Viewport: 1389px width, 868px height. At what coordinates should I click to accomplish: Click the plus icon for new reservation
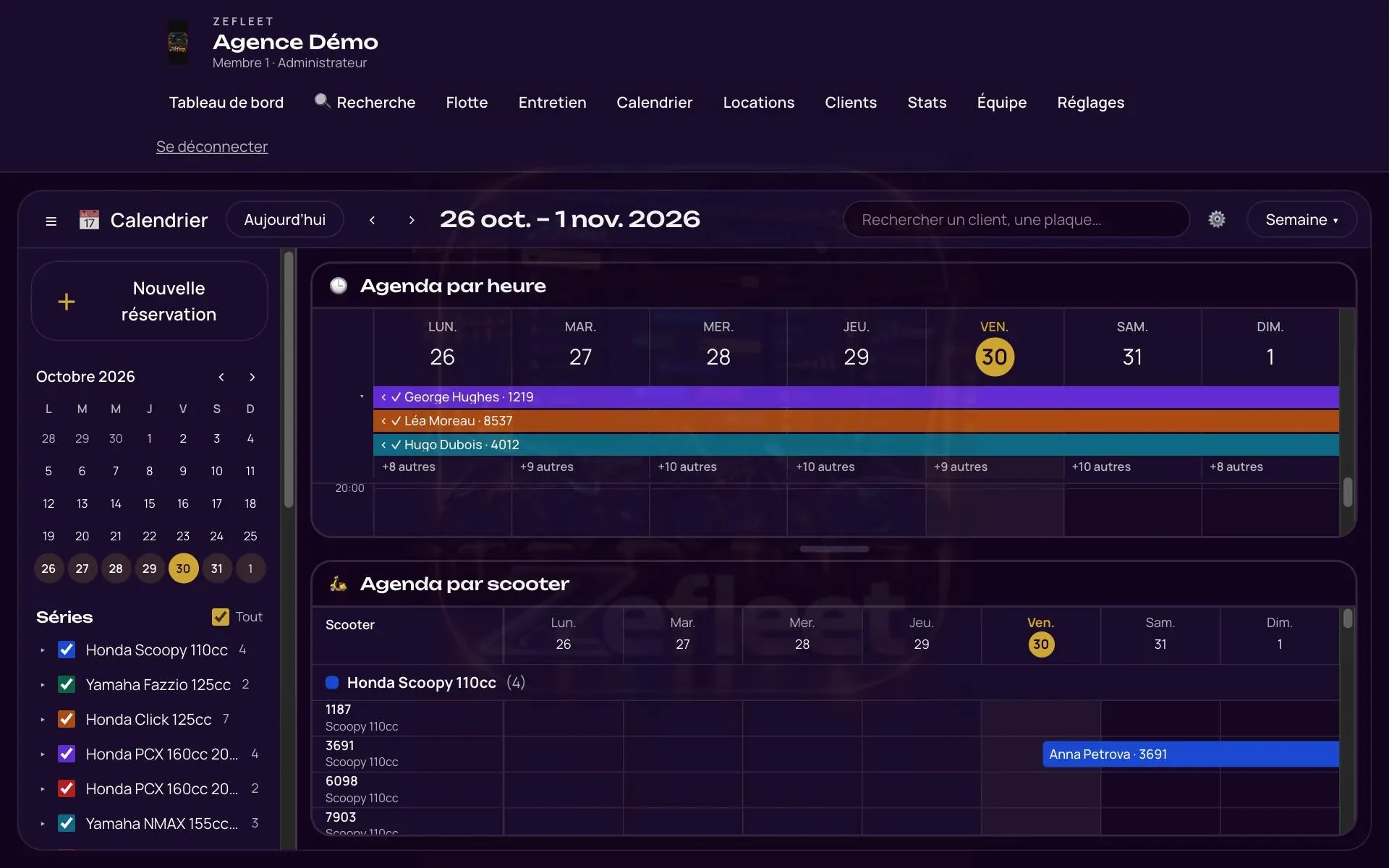point(67,302)
